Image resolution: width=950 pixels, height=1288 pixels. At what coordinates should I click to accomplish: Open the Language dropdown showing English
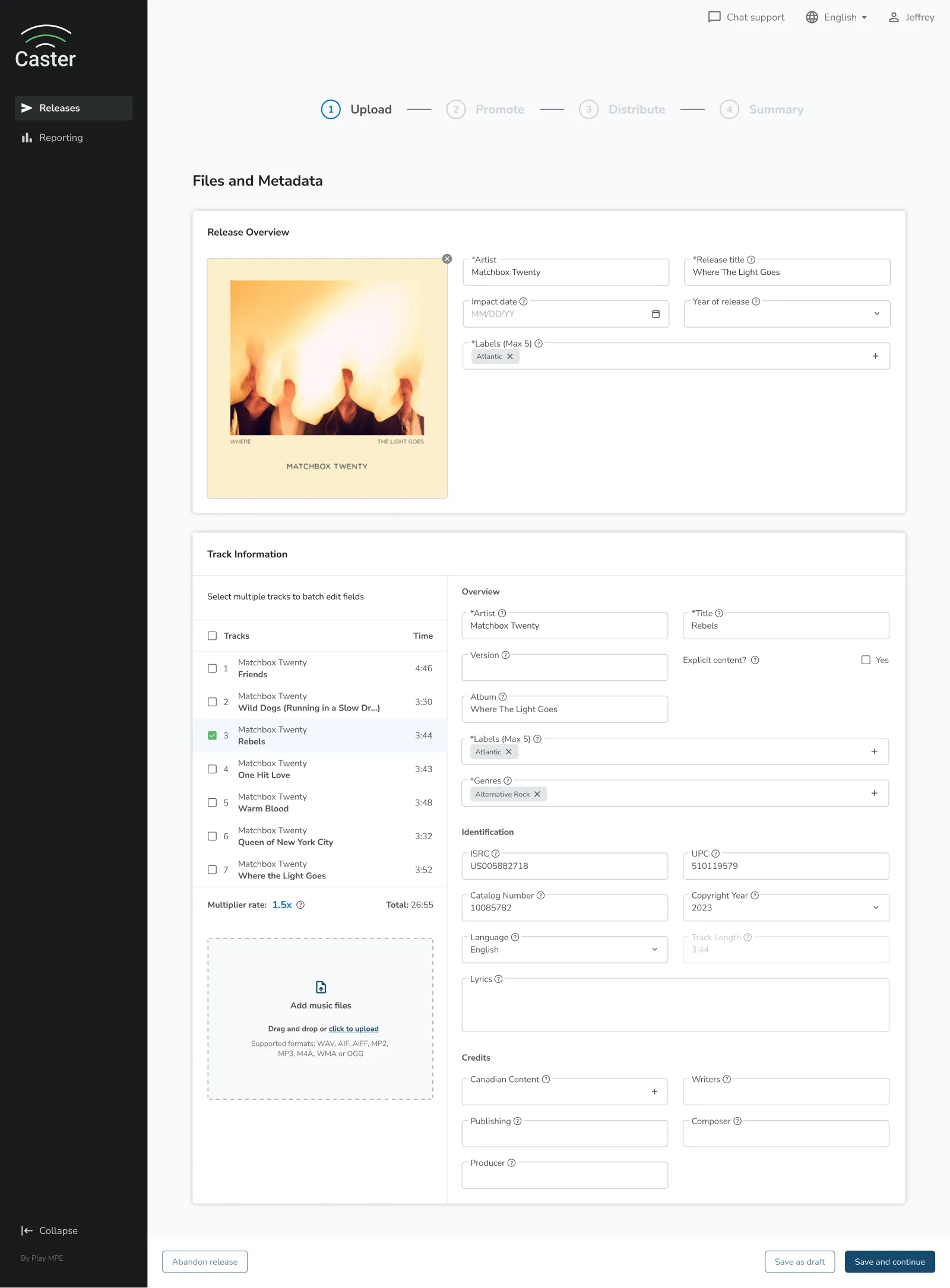(655, 949)
